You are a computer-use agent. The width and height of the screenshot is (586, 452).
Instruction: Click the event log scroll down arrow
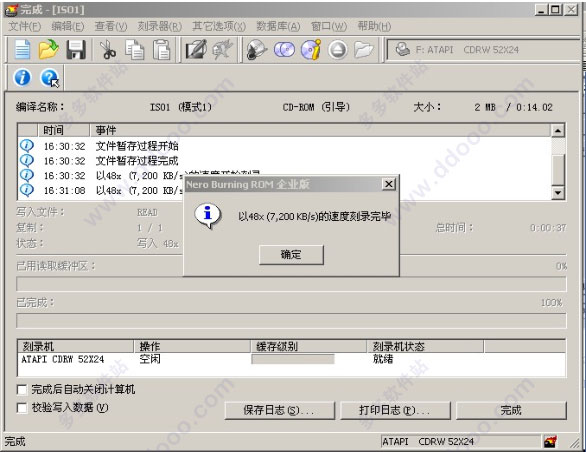(x=558, y=193)
